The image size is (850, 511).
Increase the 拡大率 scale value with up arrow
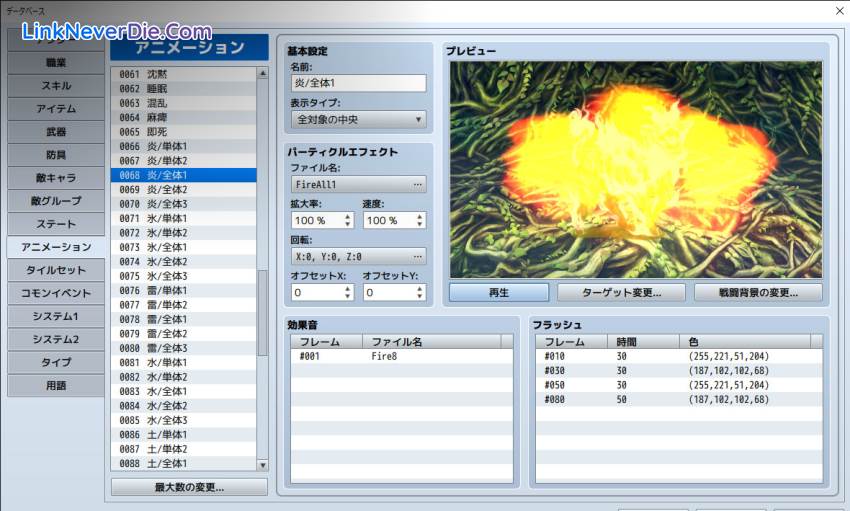tap(348, 216)
